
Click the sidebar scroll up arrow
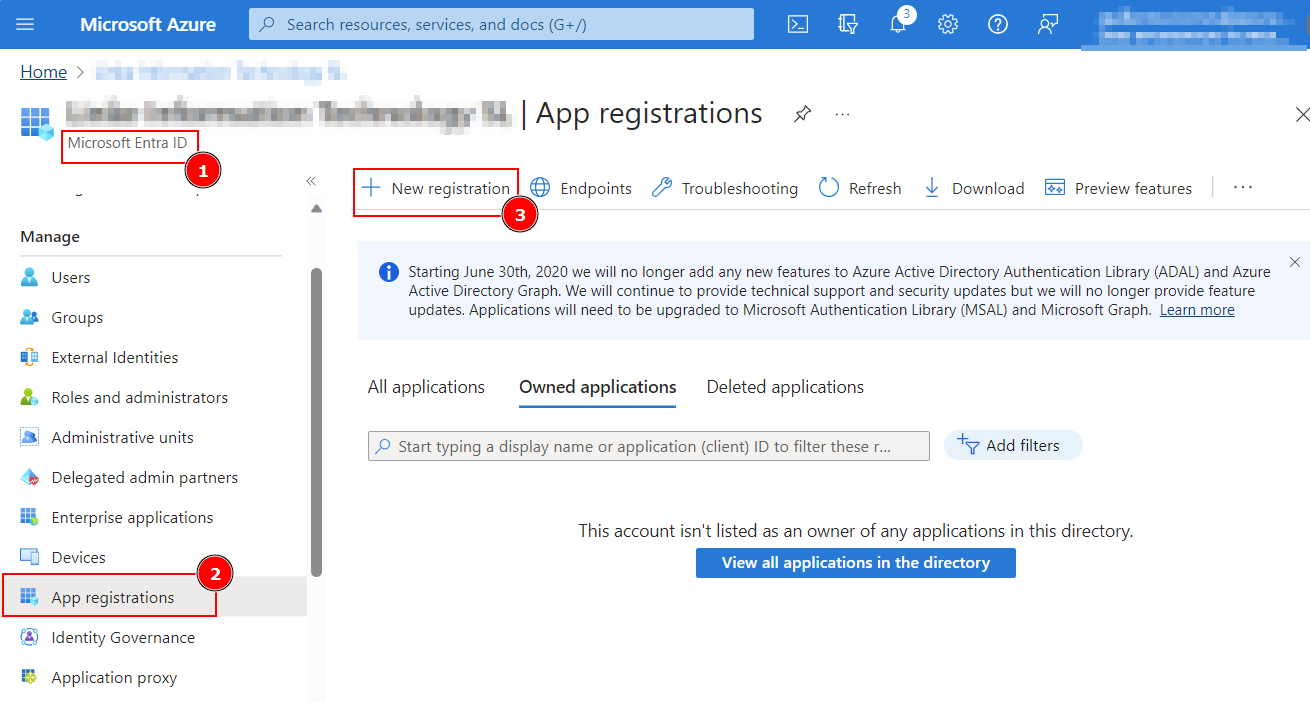click(317, 209)
